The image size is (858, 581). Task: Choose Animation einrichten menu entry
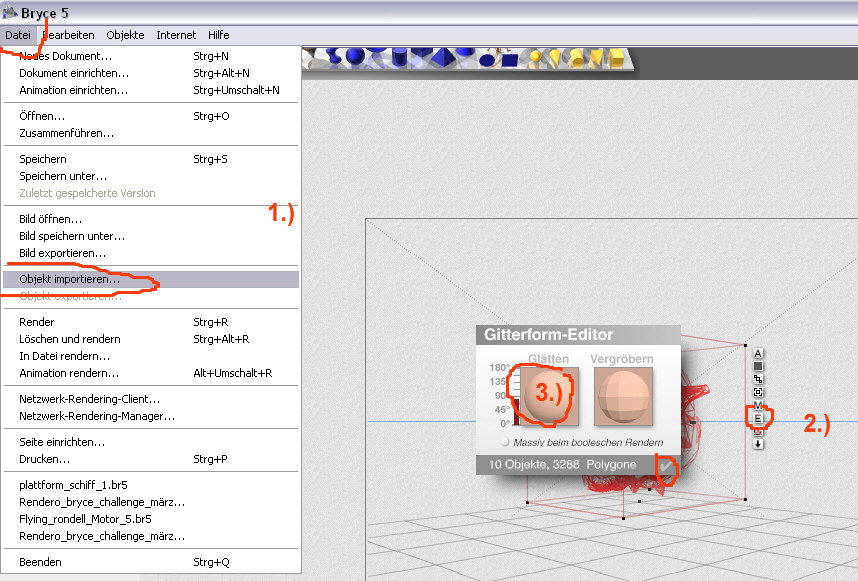point(151,90)
